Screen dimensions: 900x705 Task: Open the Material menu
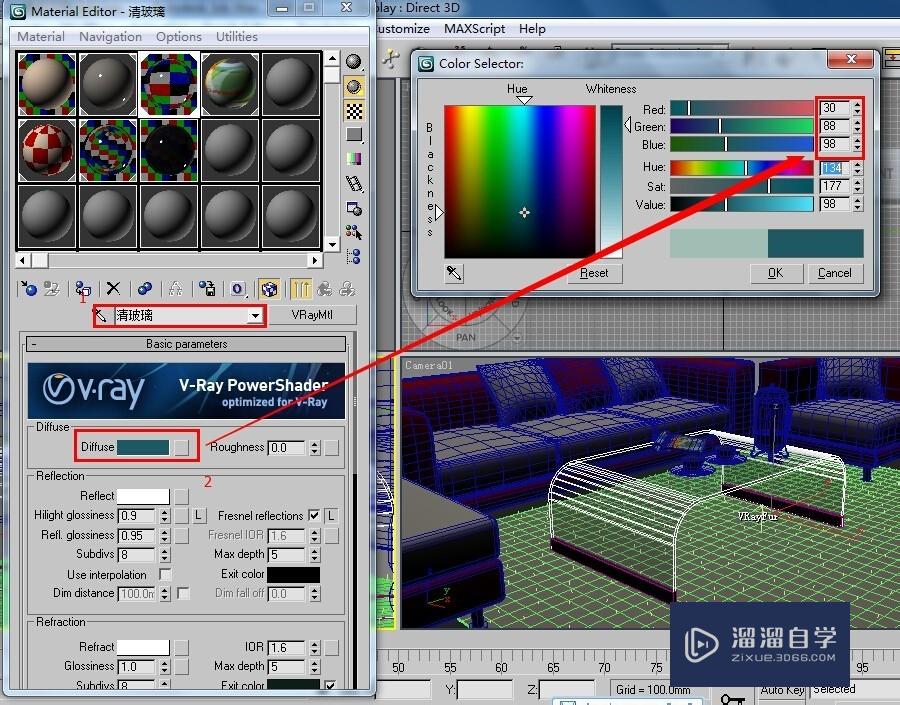(x=41, y=36)
